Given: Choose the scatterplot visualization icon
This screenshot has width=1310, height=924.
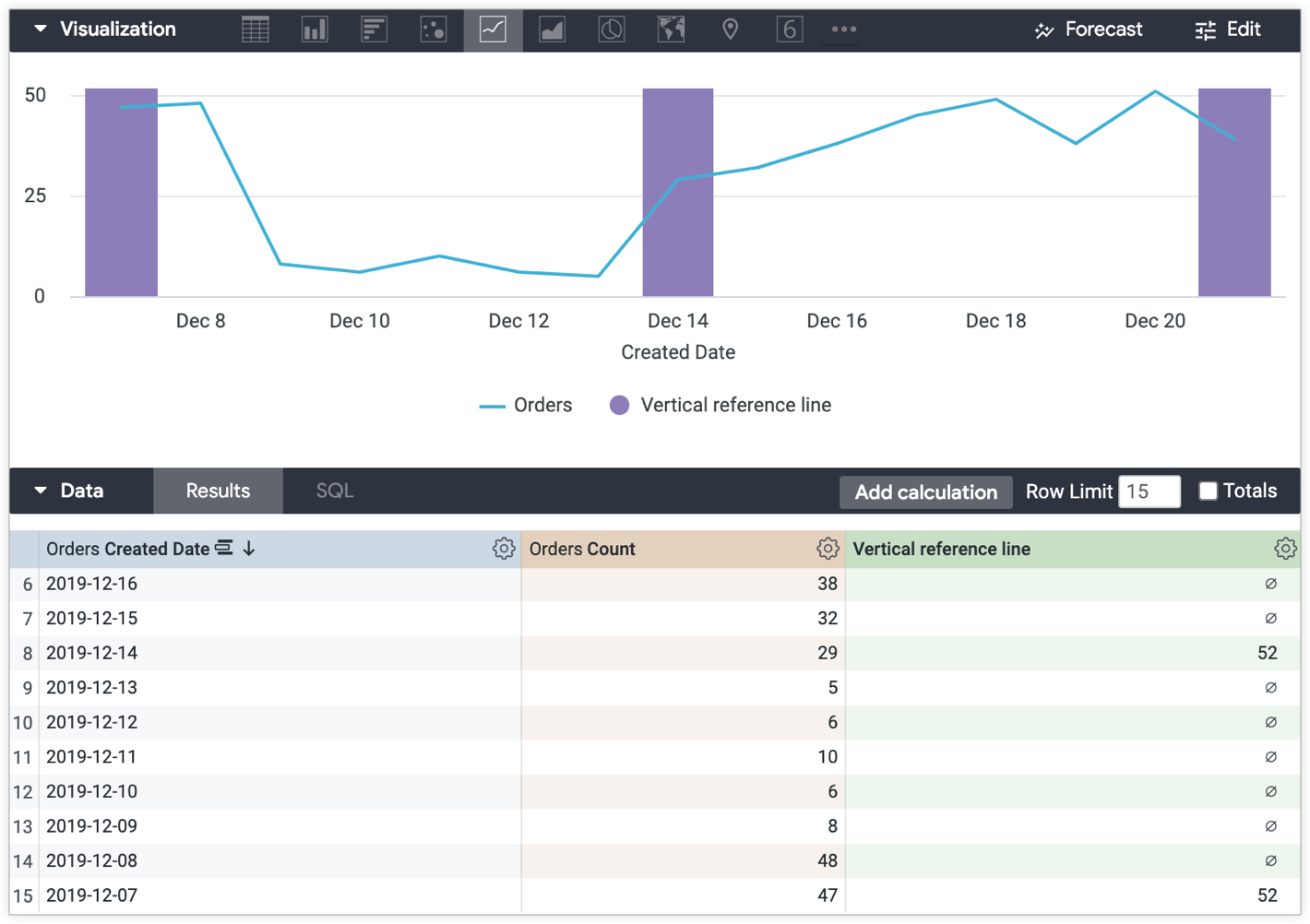Looking at the screenshot, I should (434, 30).
